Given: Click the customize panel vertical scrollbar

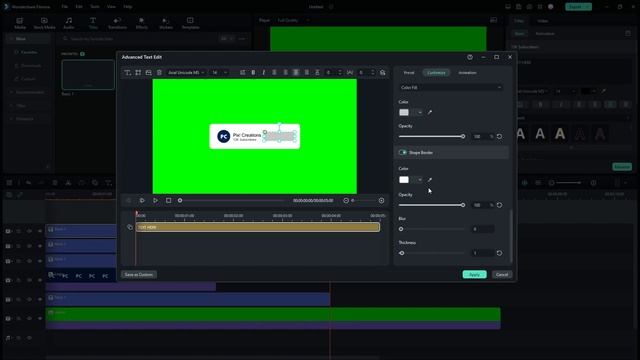Looking at the screenshot, I should (x=511, y=237).
